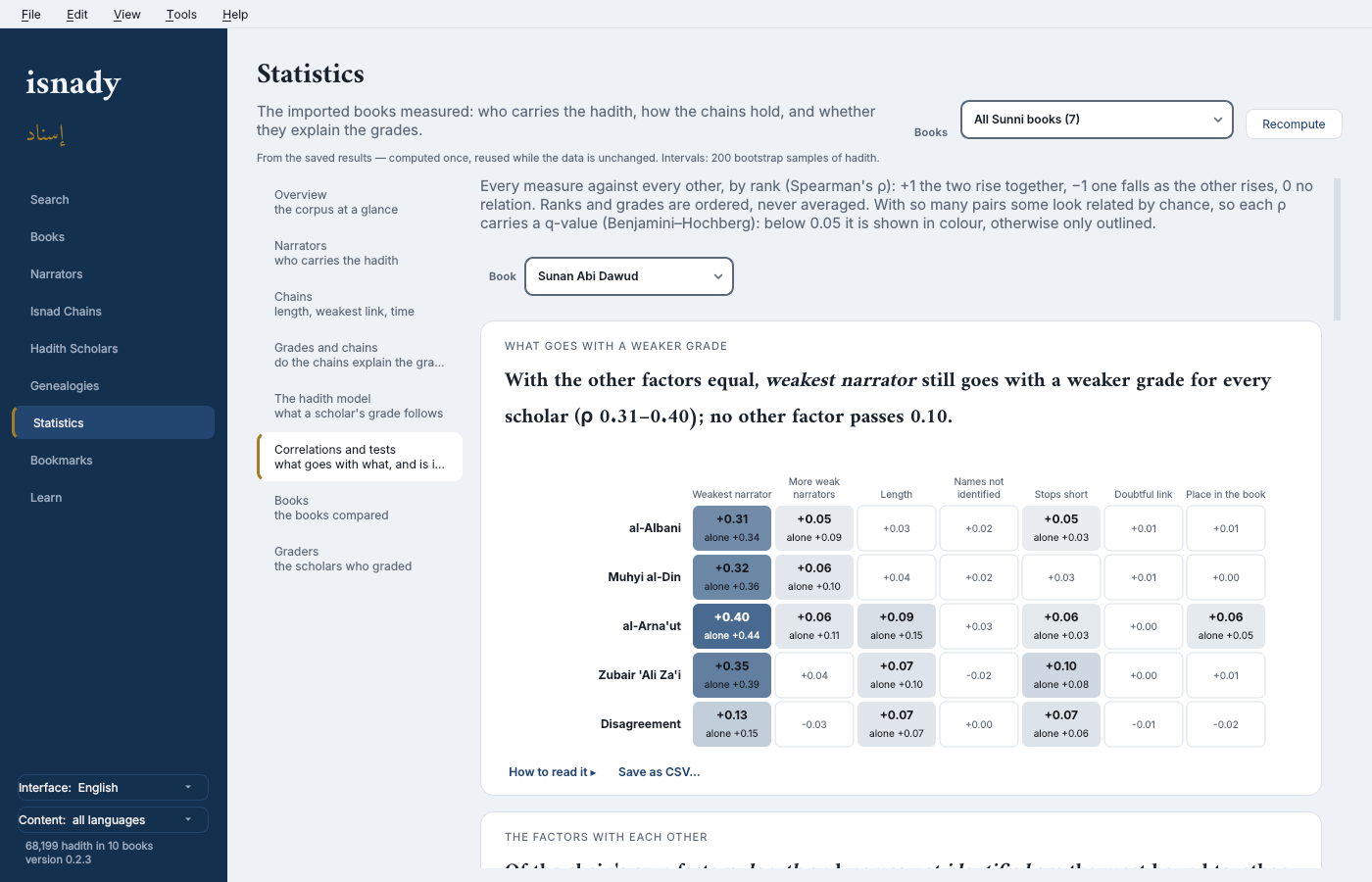Show 'Overview – the corpus at a glance' section
The width and height of the screenshot is (1372, 882).
(360, 202)
